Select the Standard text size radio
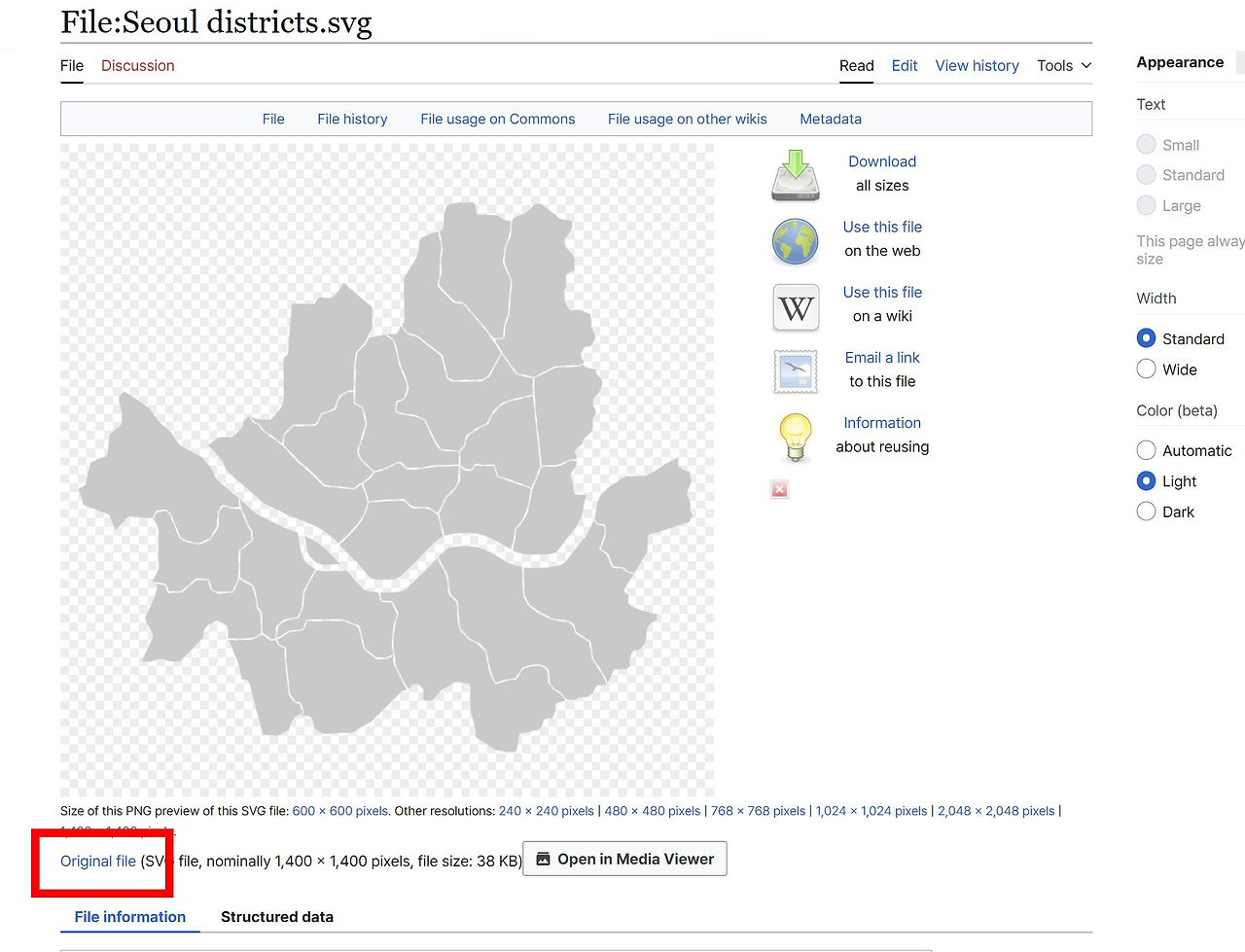This screenshot has width=1245, height=952. 1146,175
